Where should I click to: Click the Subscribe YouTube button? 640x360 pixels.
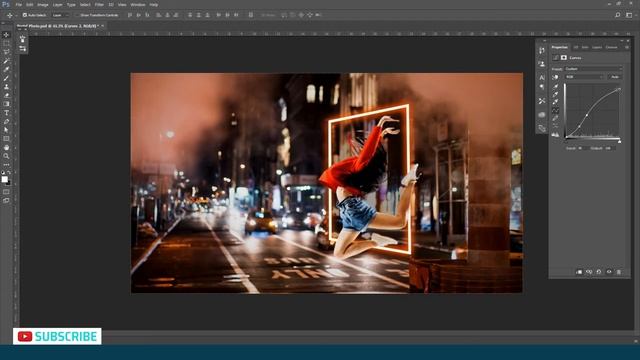coord(57,336)
